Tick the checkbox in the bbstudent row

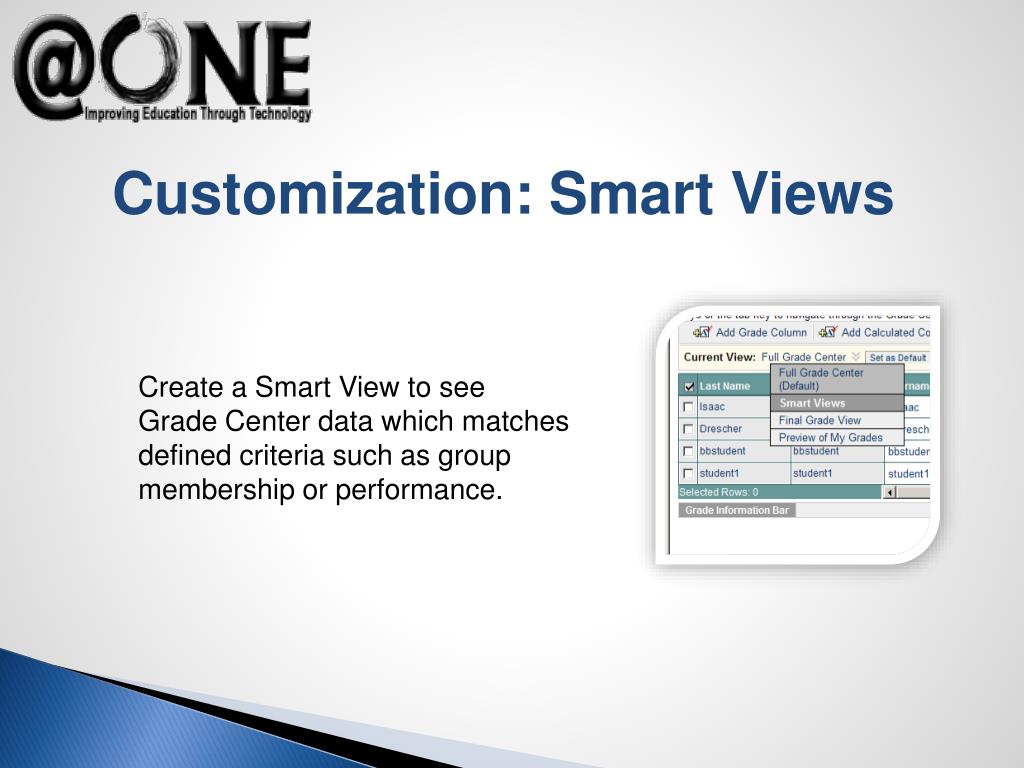point(688,451)
